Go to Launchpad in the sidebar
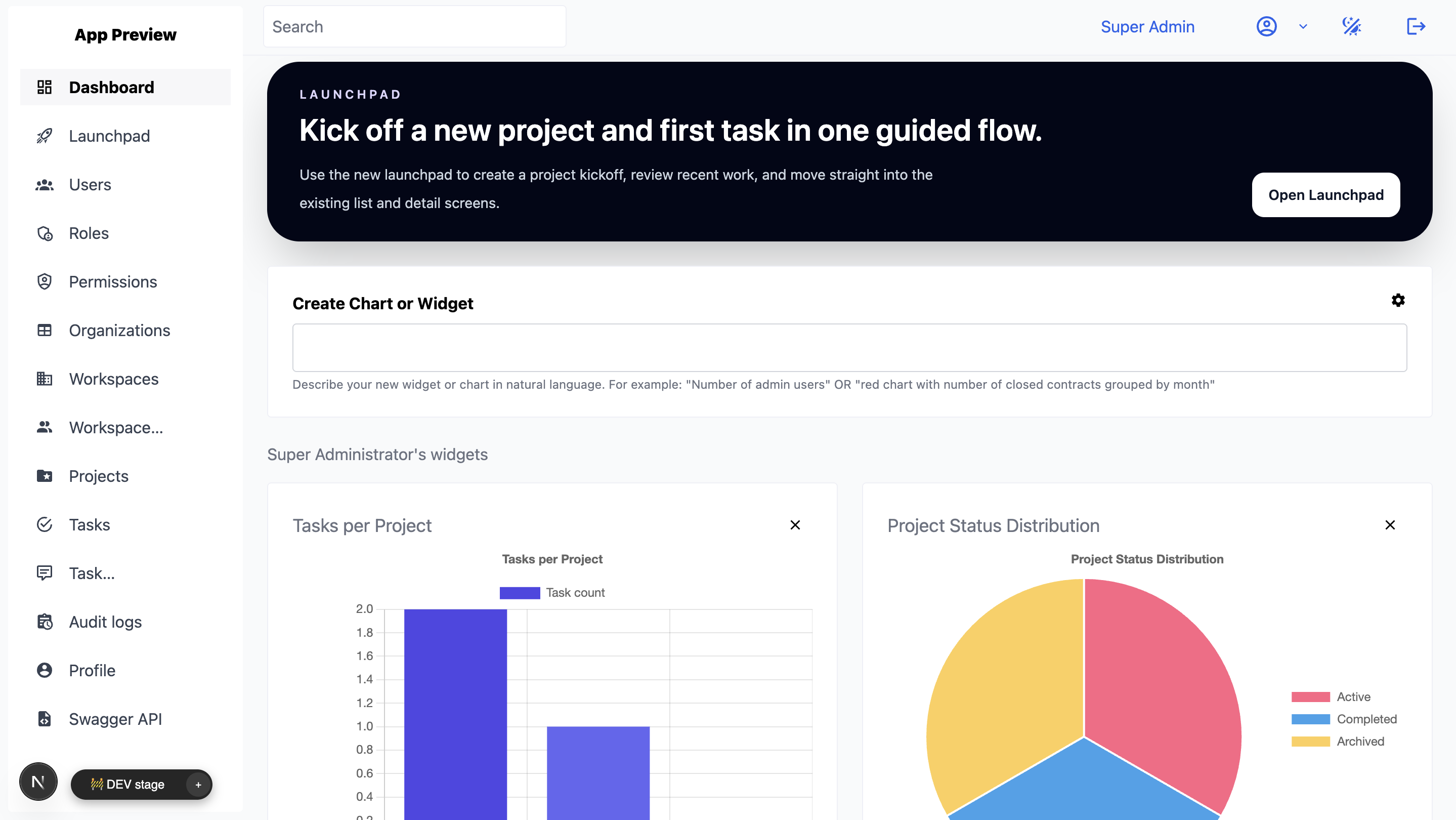This screenshot has height=820, width=1456. pos(125,136)
